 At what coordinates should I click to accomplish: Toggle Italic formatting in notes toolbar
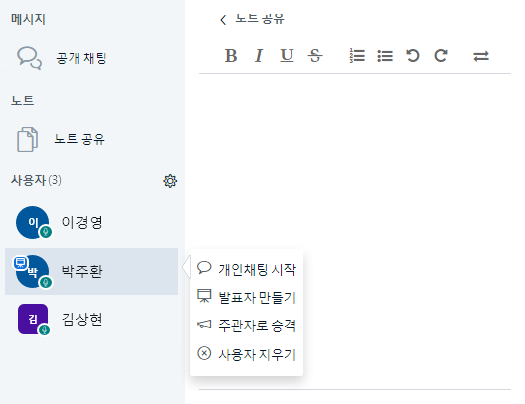coord(259,56)
